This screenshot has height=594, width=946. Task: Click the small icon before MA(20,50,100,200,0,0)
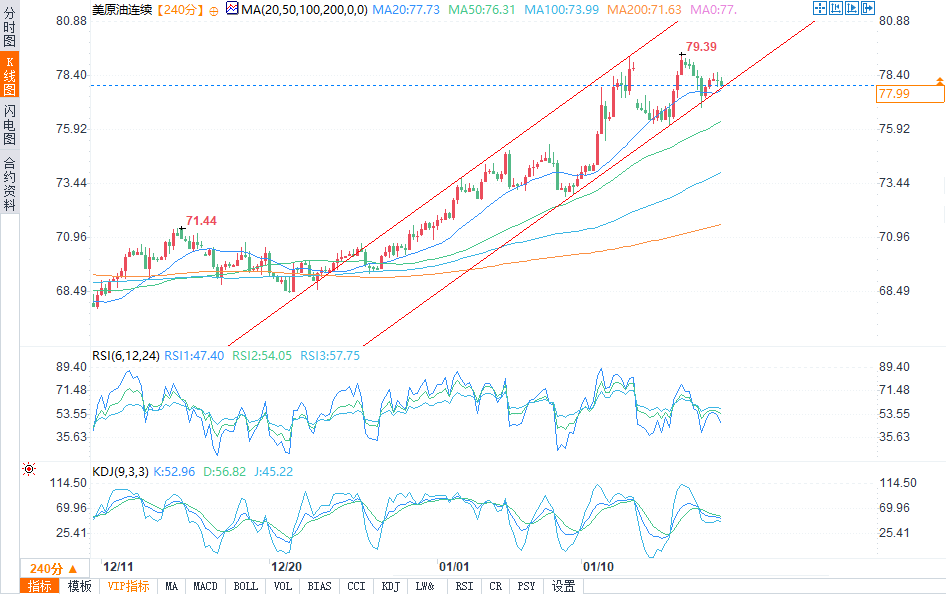(x=231, y=9)
